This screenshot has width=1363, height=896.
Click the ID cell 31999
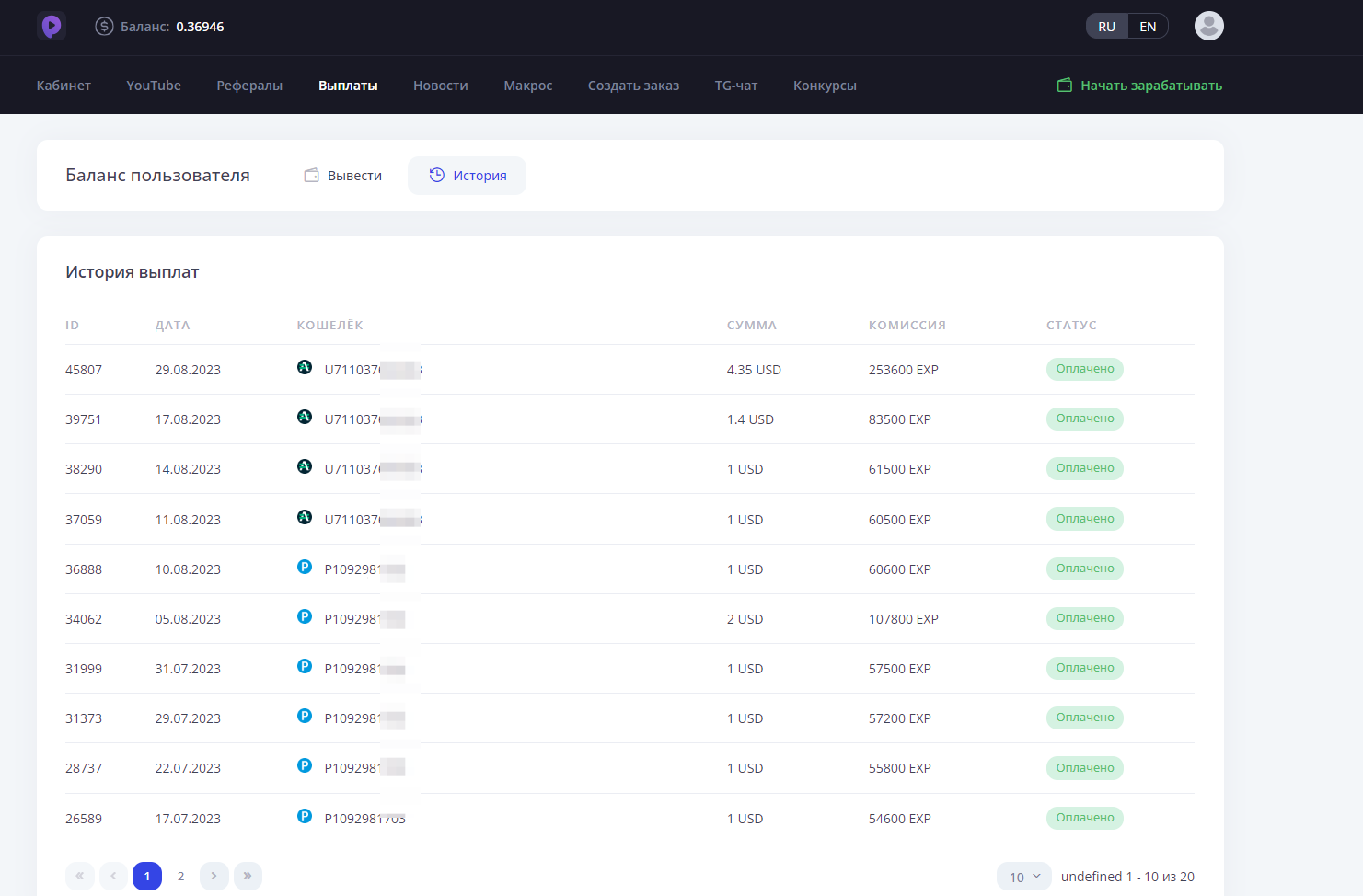pos(84,669)
